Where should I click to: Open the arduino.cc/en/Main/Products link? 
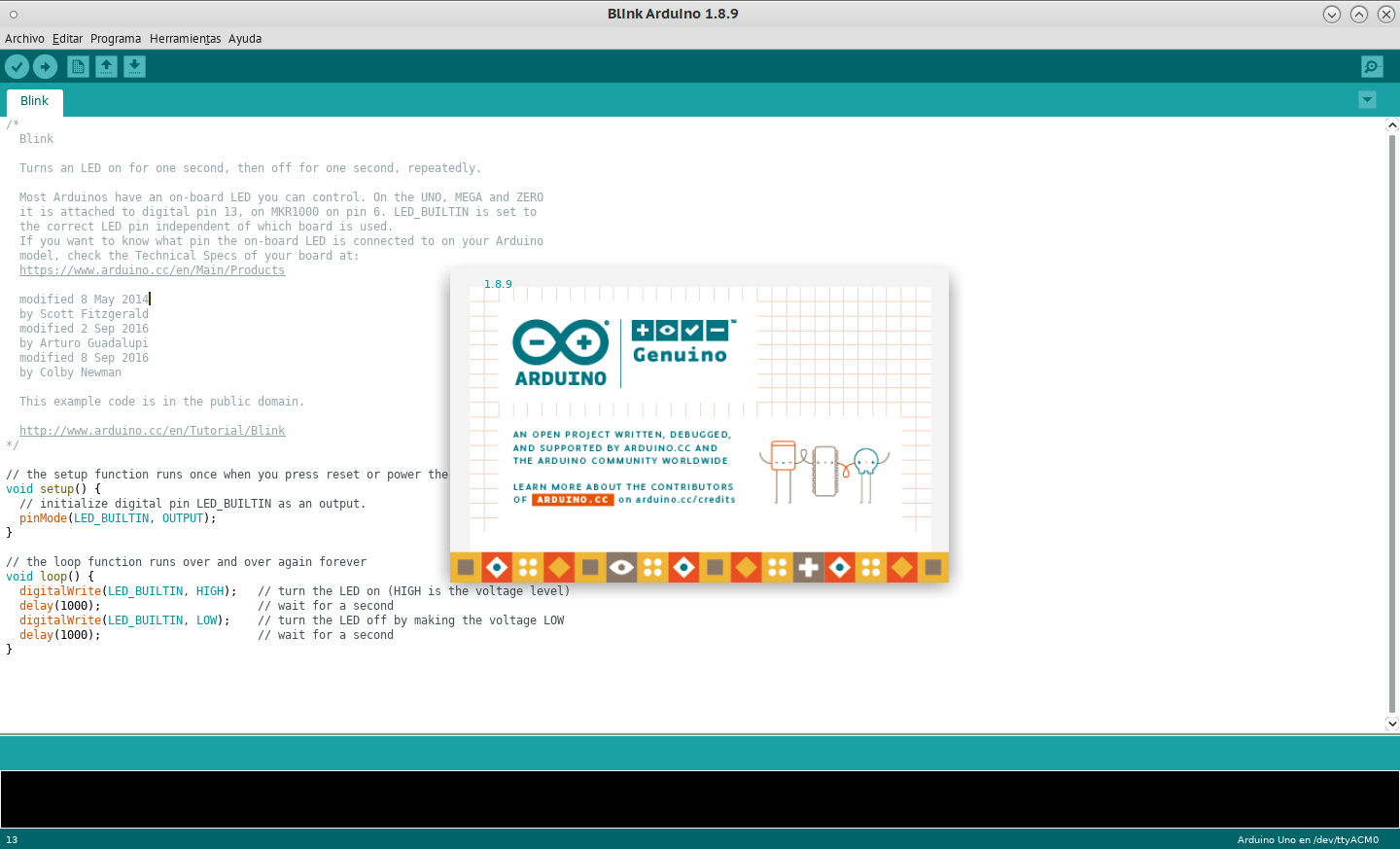point(153,269)
